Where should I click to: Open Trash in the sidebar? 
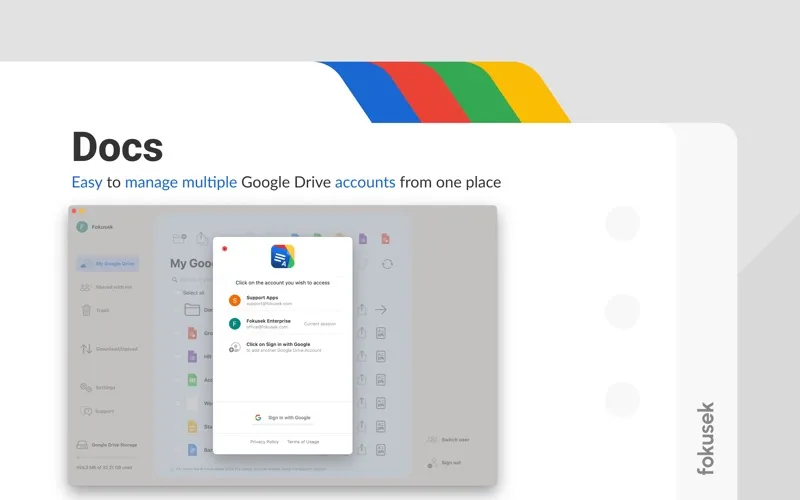coord(95,310)
